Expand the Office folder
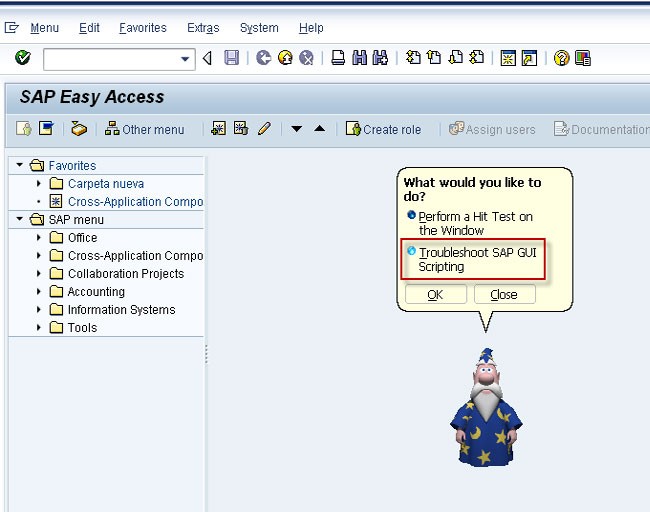650x512 pixels. [39, 237]
